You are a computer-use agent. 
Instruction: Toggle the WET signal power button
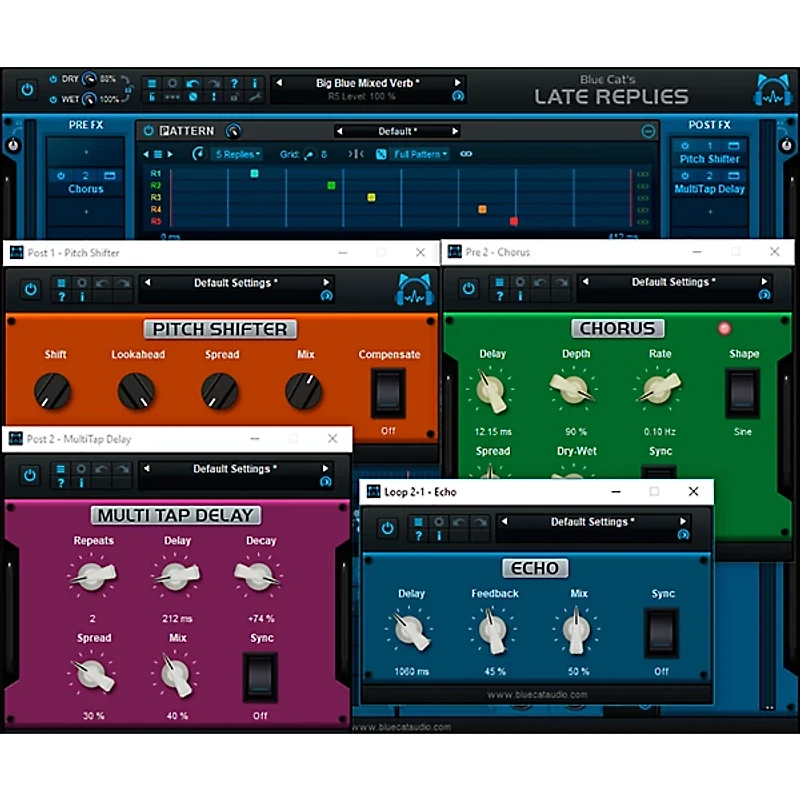53,99
